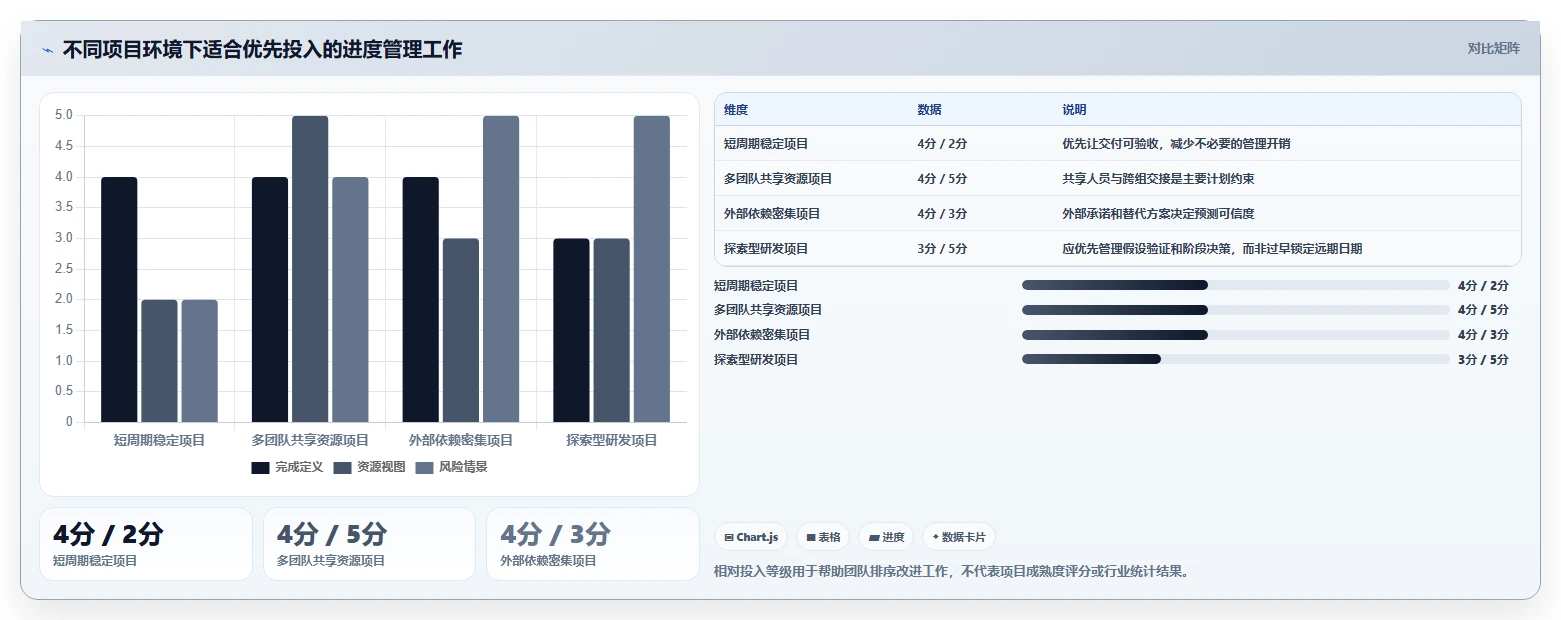The image size is (1561, 620).
Task: Click the title 不同项目环境下适合优先投入的进度管理工作
Action: coord(262,49)
